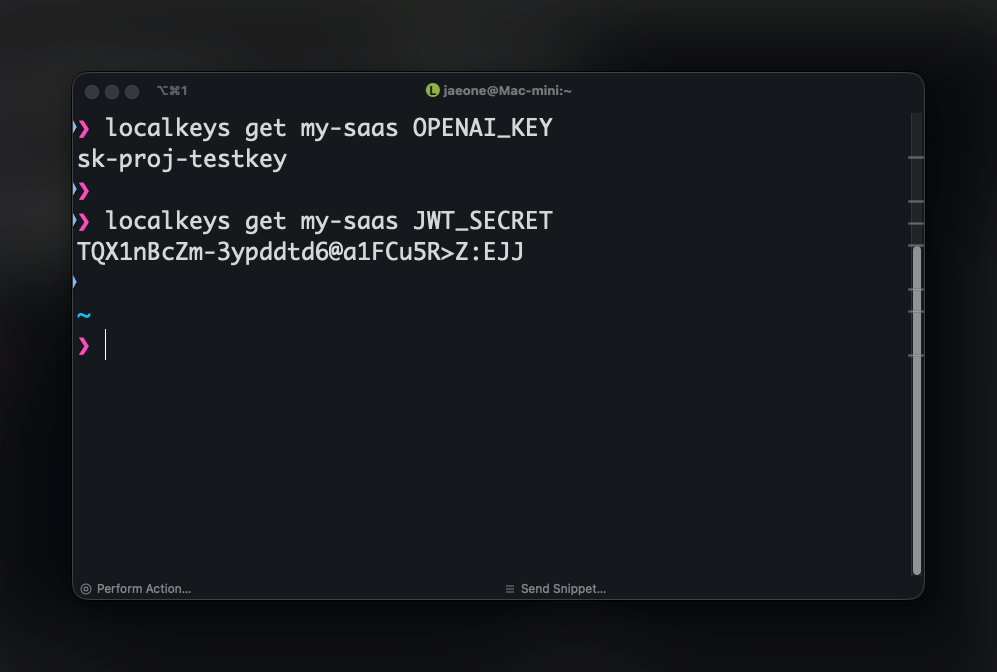Viewport: 997px width, 672px height.
Task: Open the Perform Action menu
Action: tap(135, 589)
